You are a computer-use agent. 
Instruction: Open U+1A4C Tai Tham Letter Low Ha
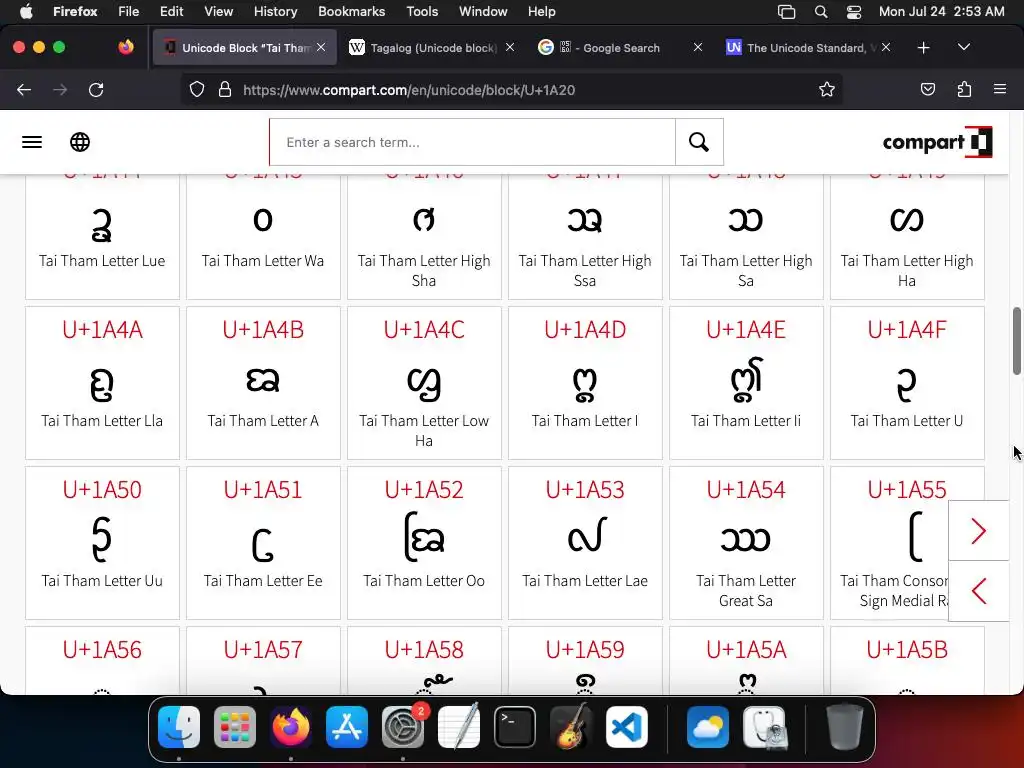pyautogui.click(x=424, y=383)
